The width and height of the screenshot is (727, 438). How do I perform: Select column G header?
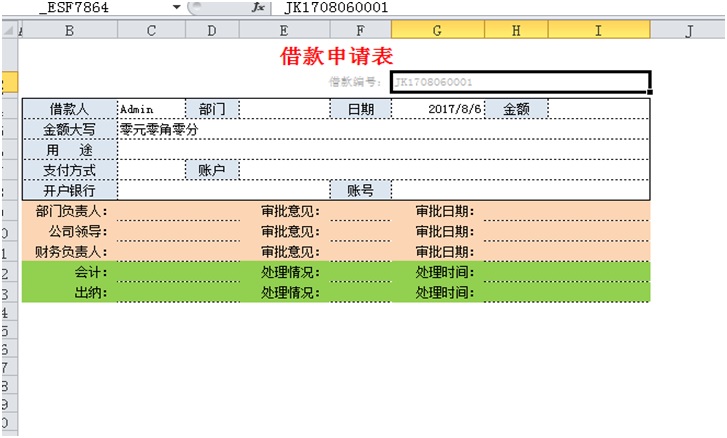pyautogui.click(x=437, y=30)
